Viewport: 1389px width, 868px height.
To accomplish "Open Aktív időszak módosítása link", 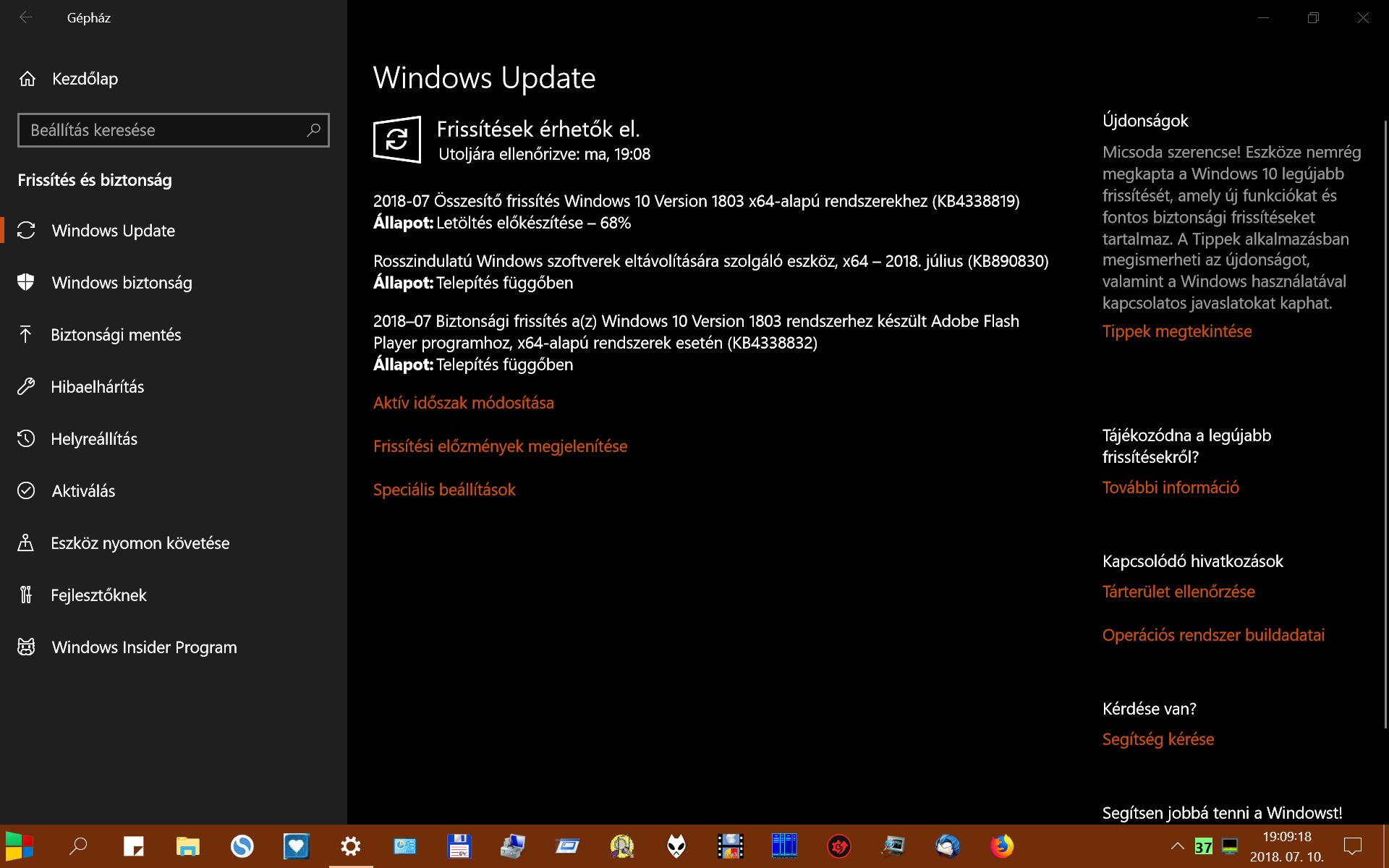I will (x=464, y=403).
